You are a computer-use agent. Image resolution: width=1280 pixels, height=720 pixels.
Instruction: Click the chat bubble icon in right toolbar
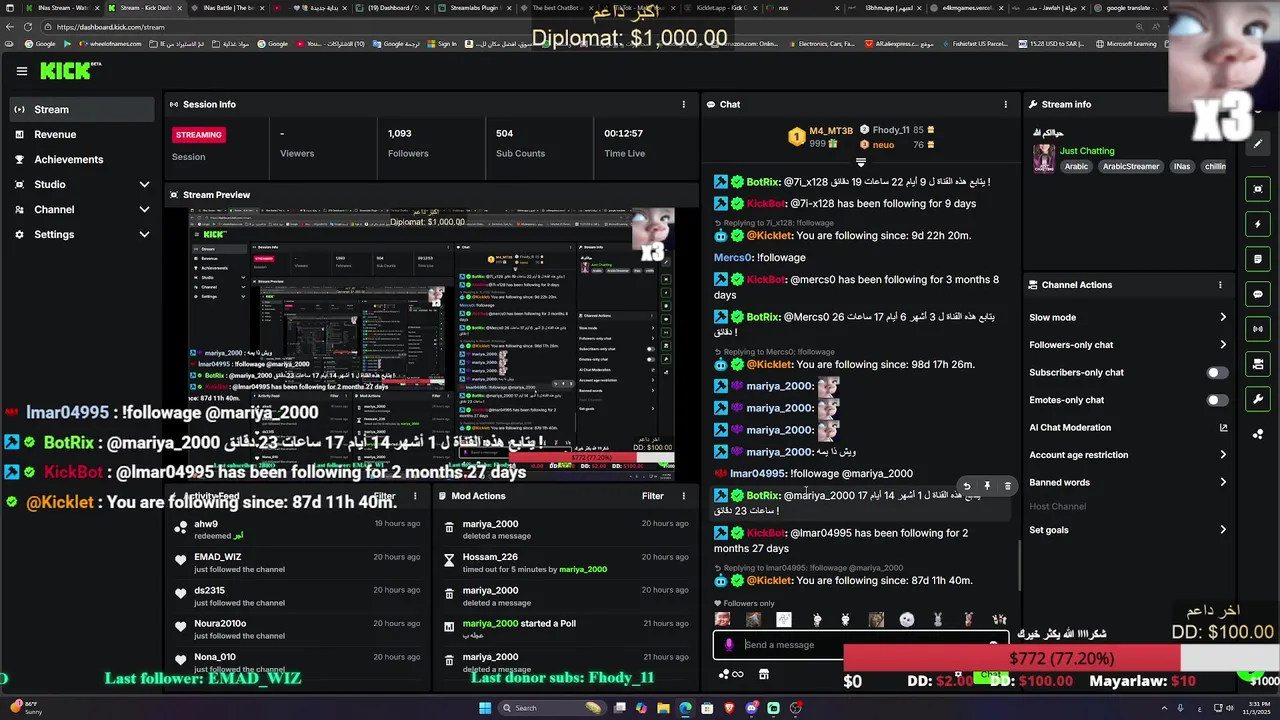(1258, 294)
